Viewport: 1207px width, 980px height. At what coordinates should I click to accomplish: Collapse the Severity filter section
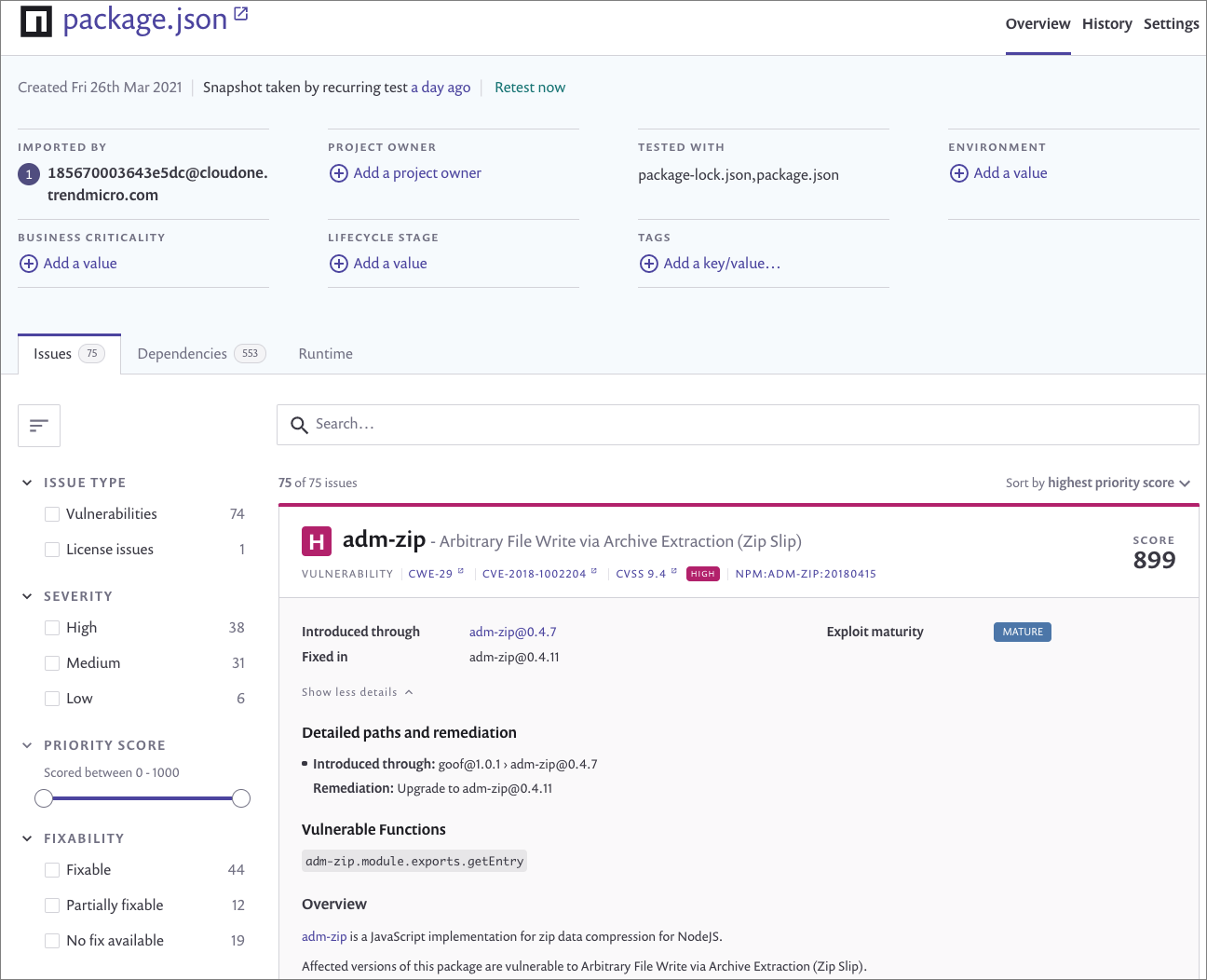pos(27,596)
